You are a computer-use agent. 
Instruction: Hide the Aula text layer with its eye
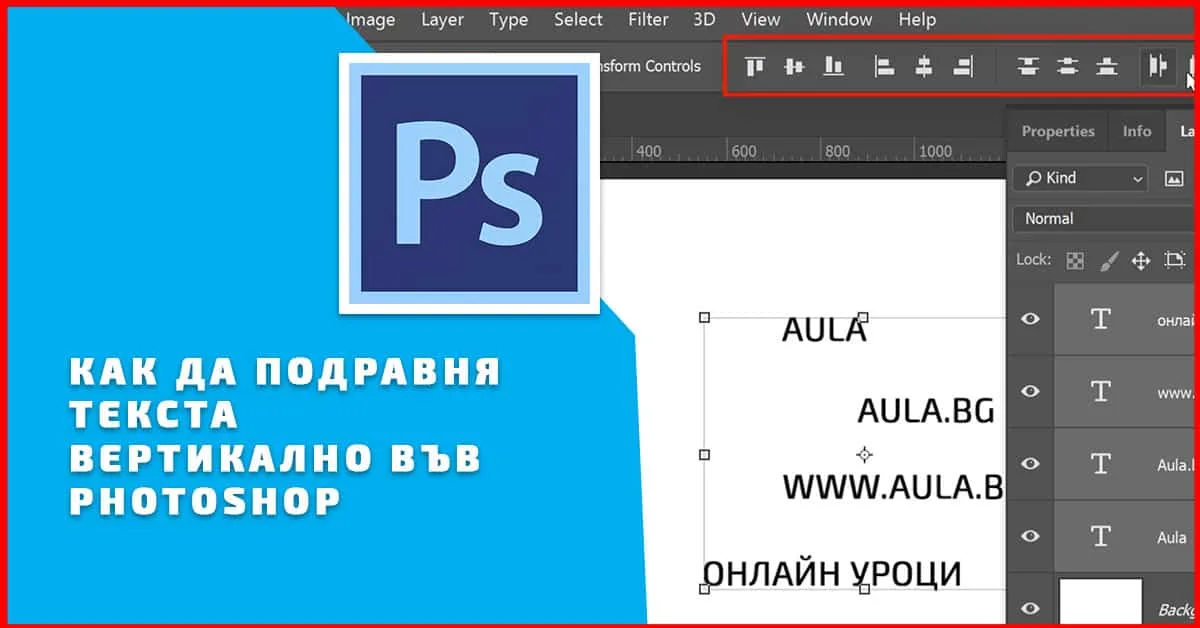[1030, 536]
